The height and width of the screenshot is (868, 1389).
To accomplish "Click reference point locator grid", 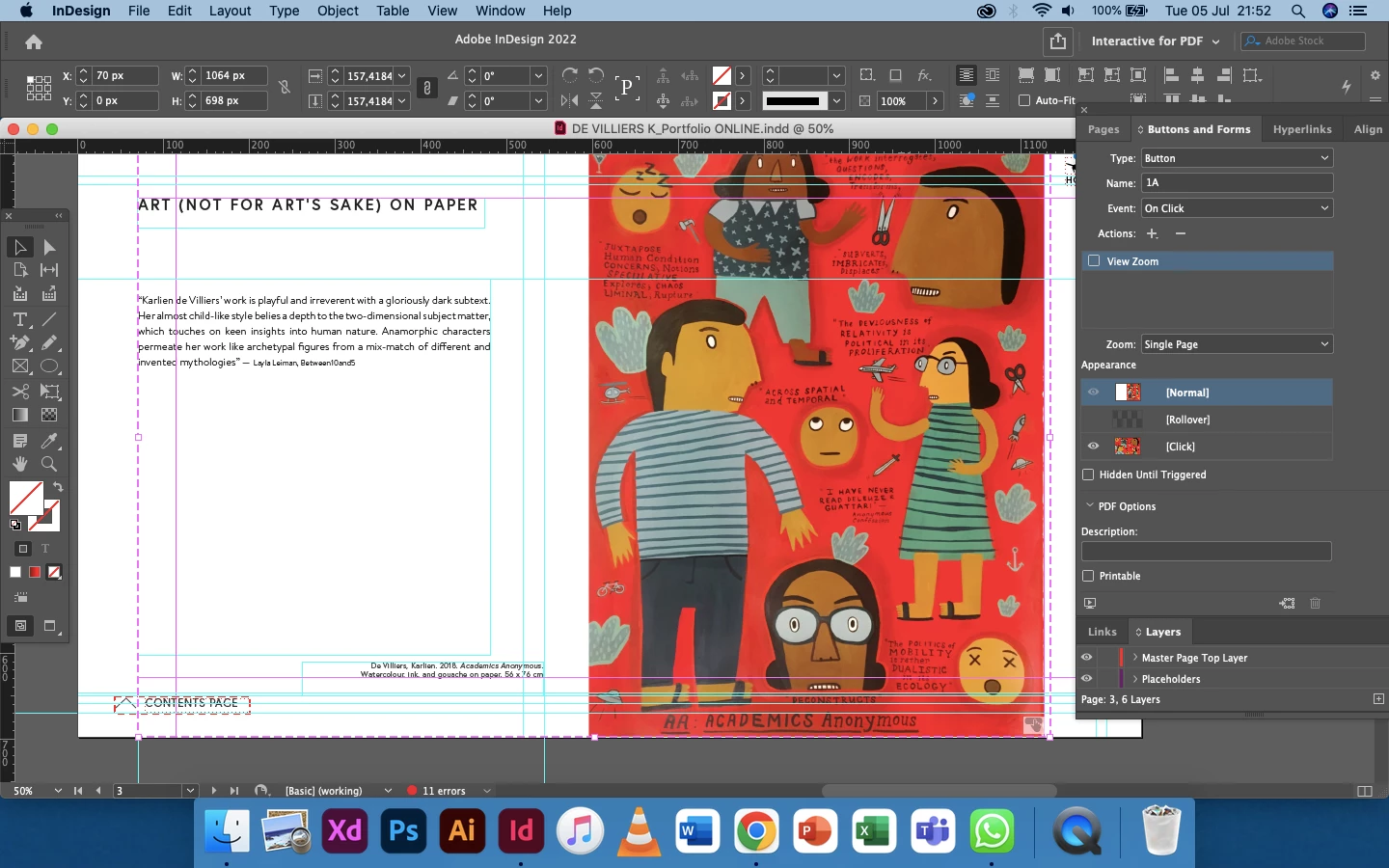I will (39, 88).
